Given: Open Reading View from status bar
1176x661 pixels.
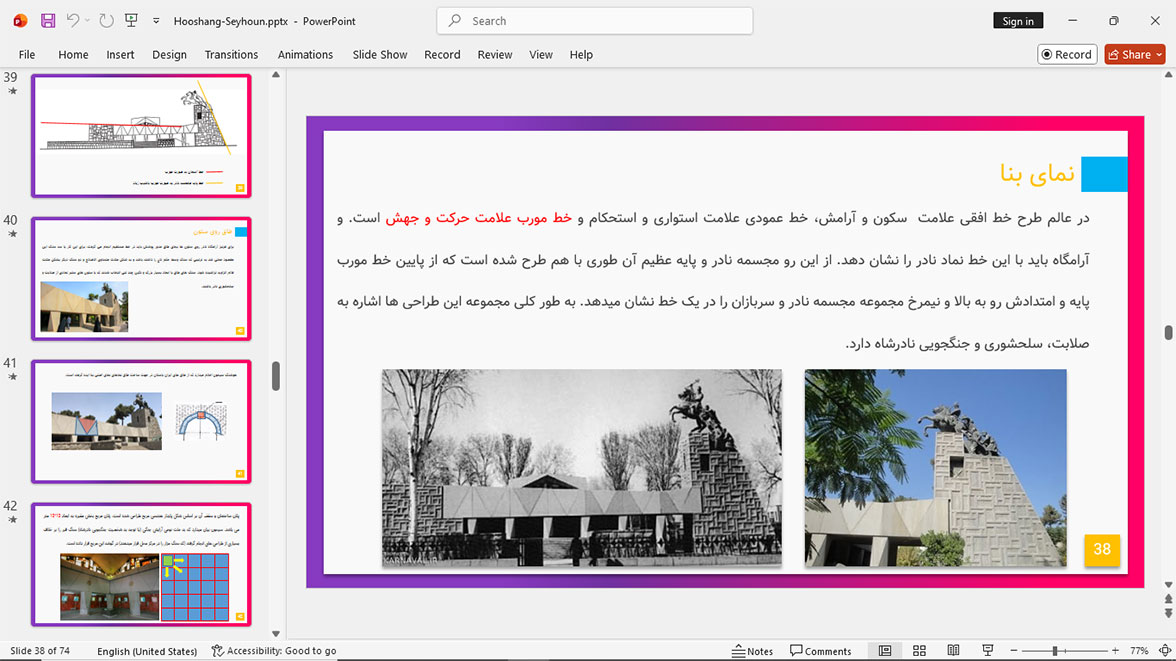Looking at the screenshot, I should [953, 650].
